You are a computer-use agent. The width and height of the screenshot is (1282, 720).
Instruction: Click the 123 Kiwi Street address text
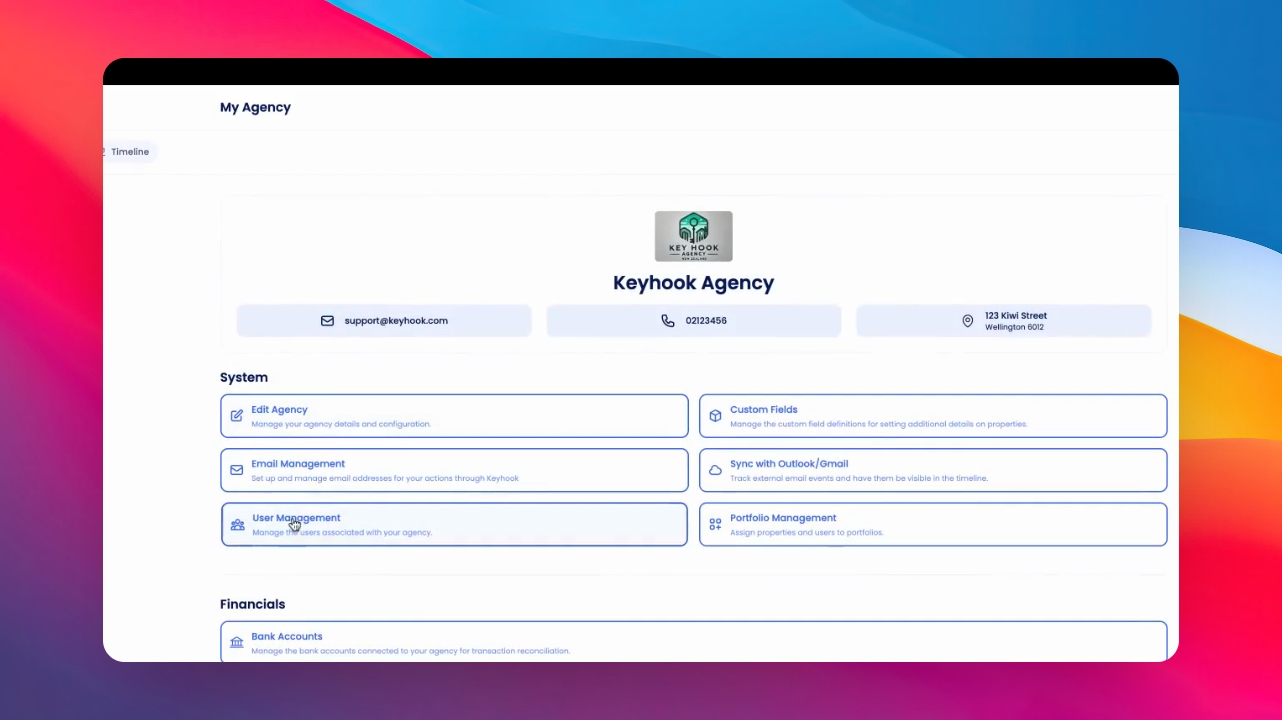[x=1016, y=316]
